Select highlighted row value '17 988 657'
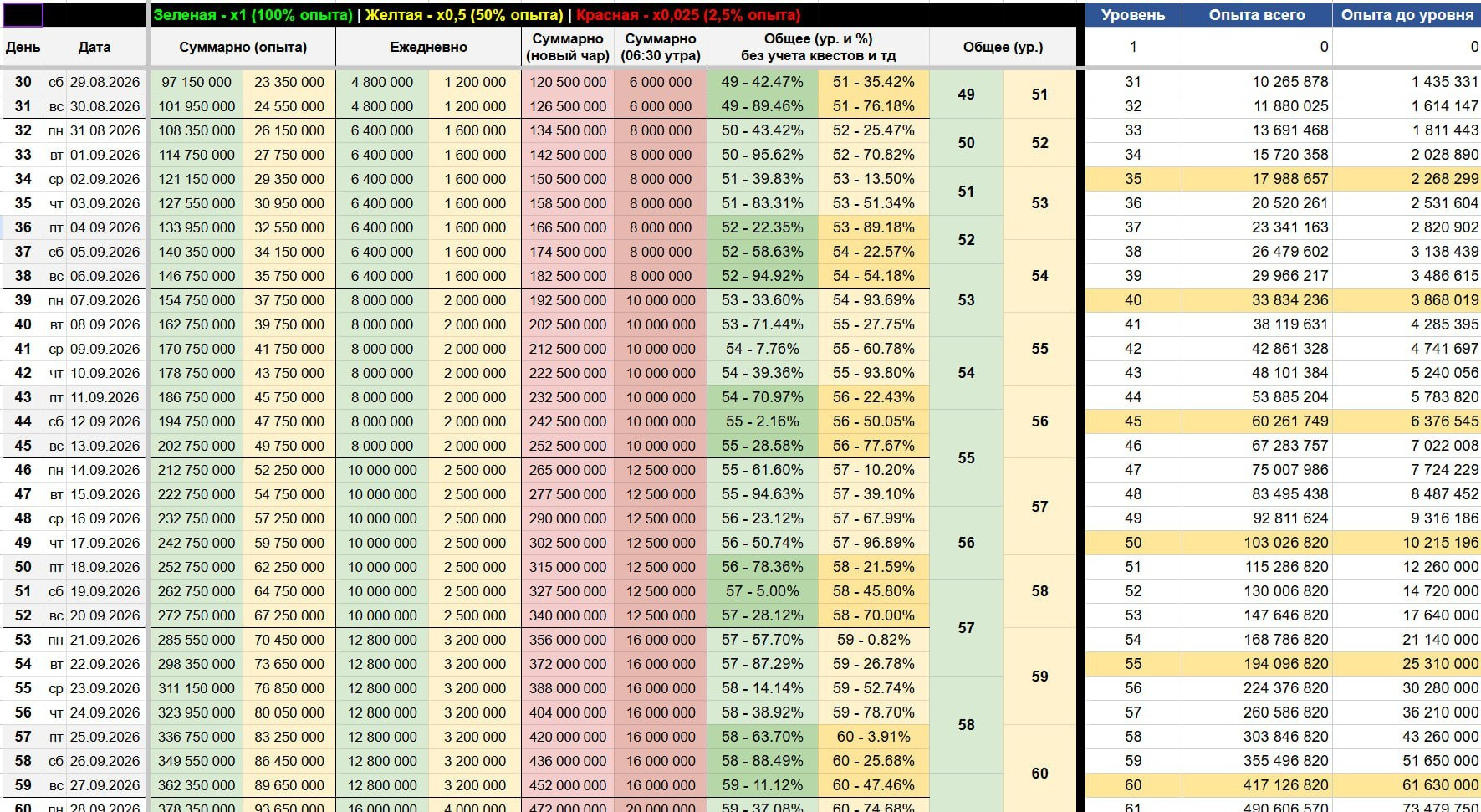The width and height of the screenshot is (1481, 812). coord(1256,179)
